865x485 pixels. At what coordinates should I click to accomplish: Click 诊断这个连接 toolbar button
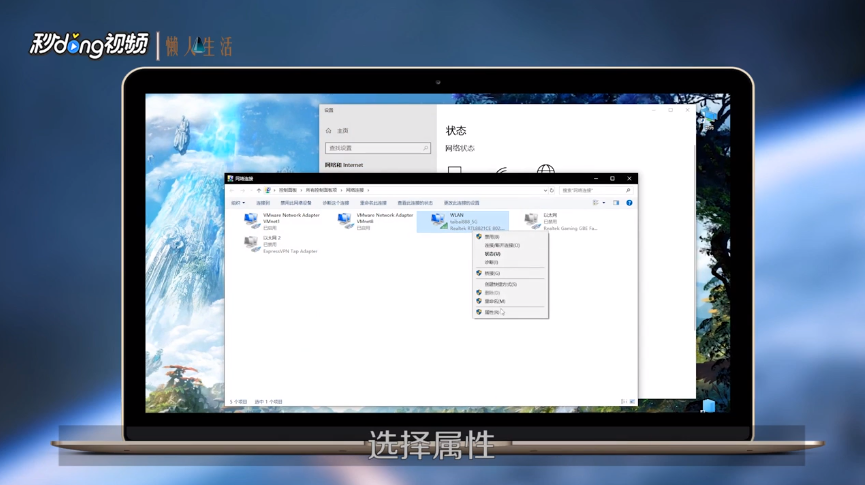click(x=335, y=203)
